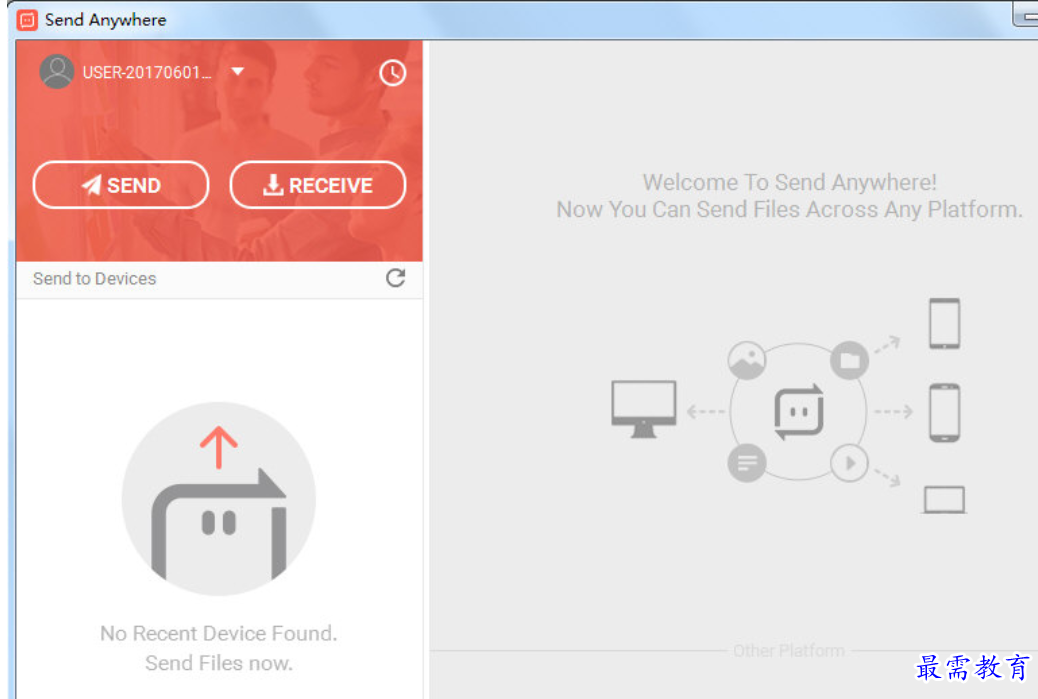The image size is (1038, 699).
Task: Click the Other Platform label
Action: (788, 651)
